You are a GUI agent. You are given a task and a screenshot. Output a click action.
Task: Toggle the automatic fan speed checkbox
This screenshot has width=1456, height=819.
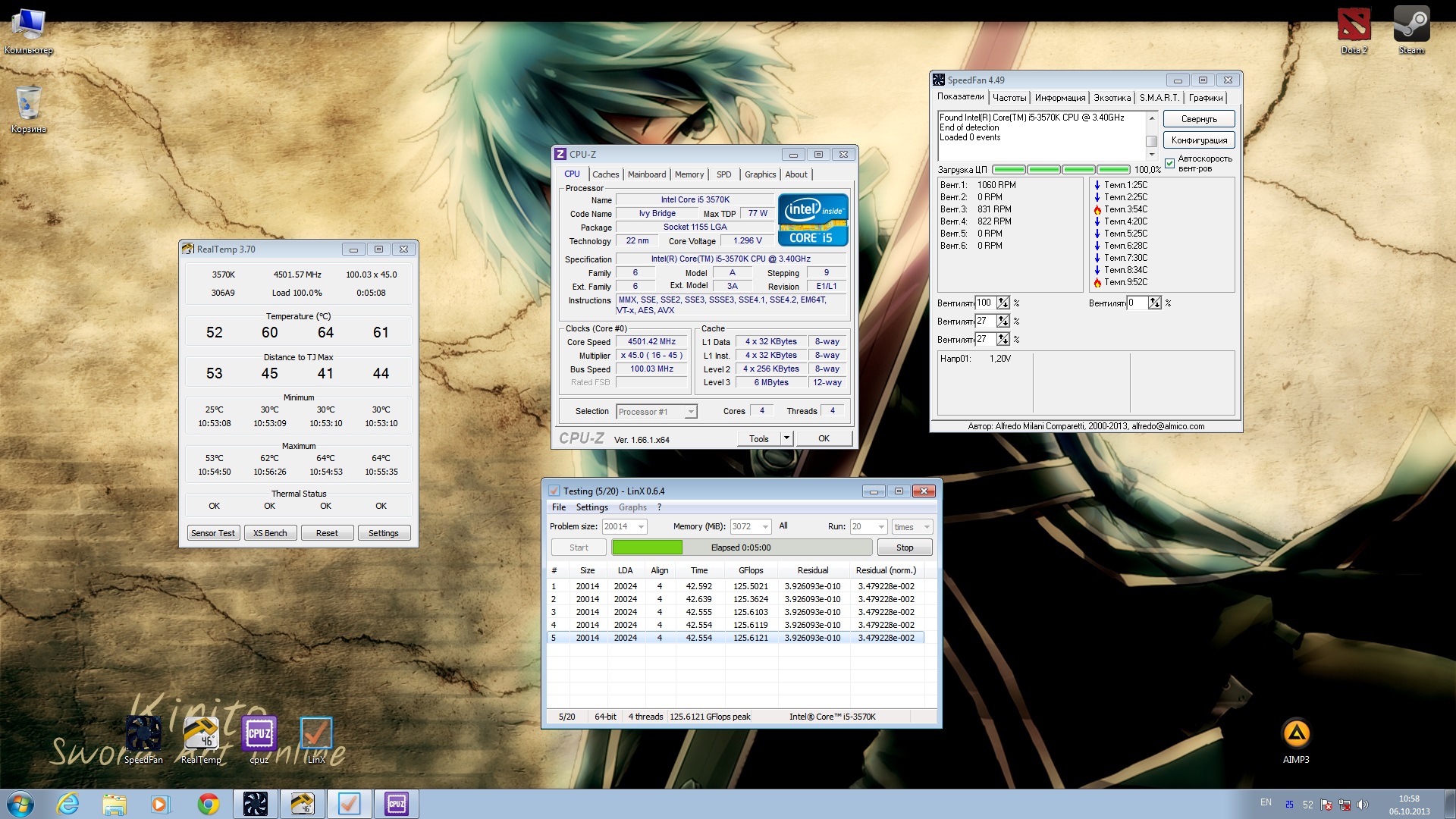click(x=1169, y=163)
